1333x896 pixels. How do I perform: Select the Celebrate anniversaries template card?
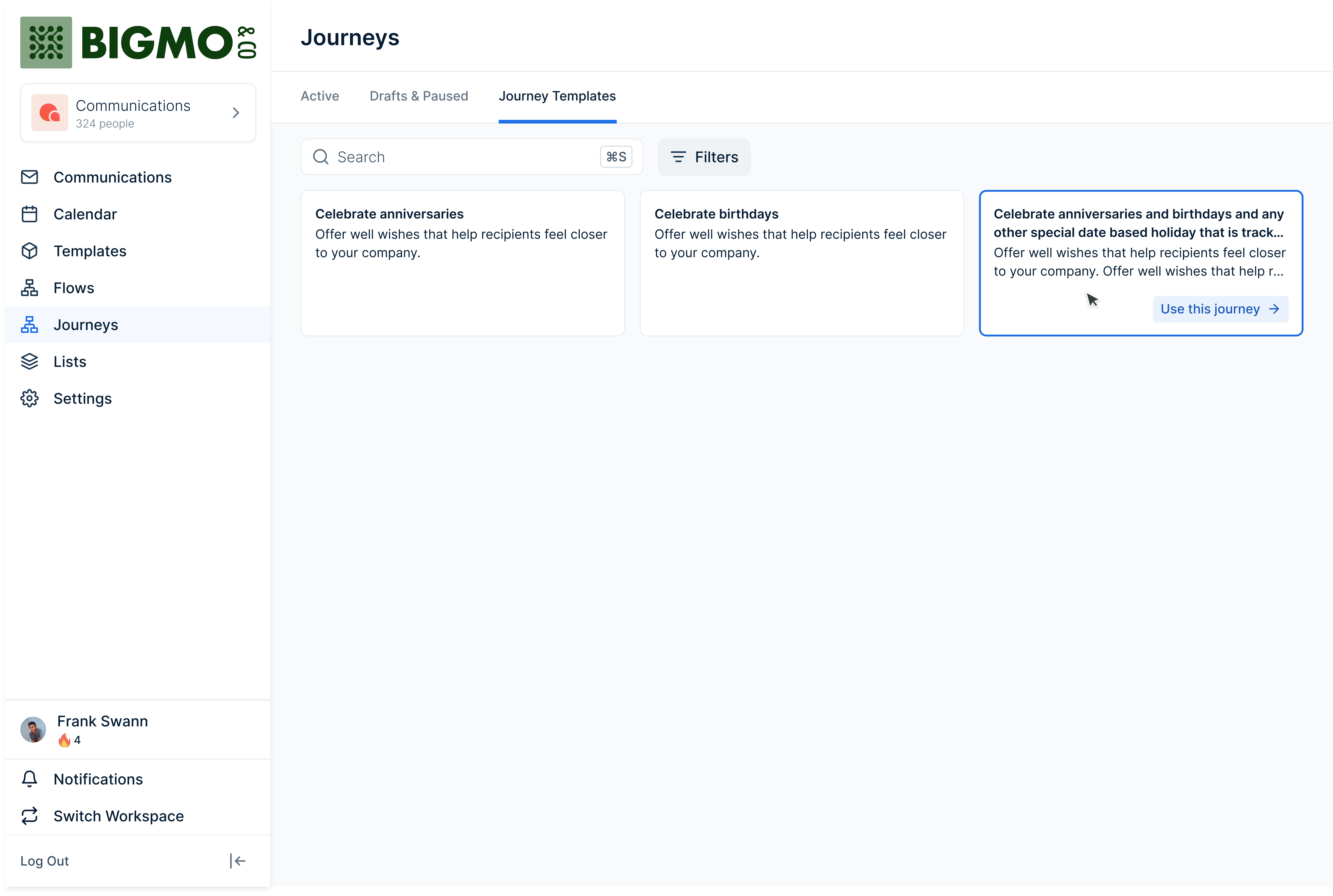(x=462, y=263)
